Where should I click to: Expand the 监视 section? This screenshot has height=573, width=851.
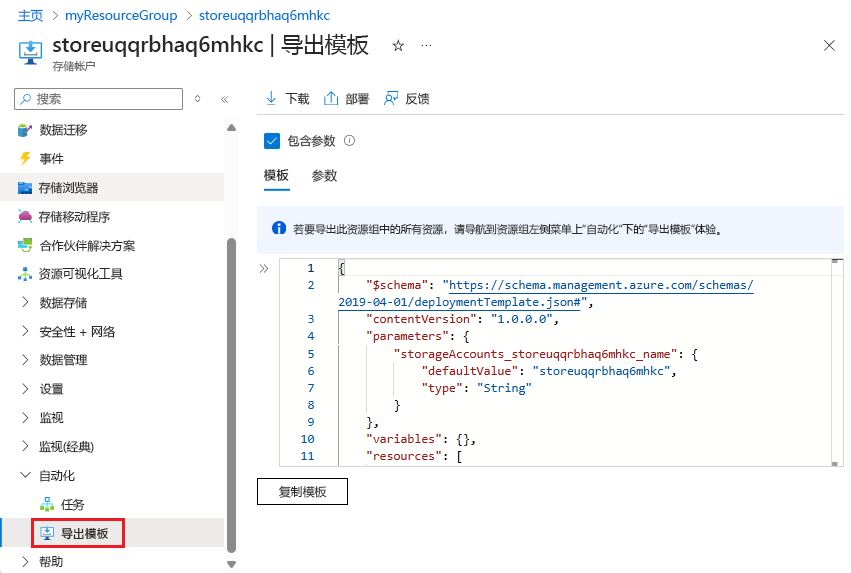[25, 417]
